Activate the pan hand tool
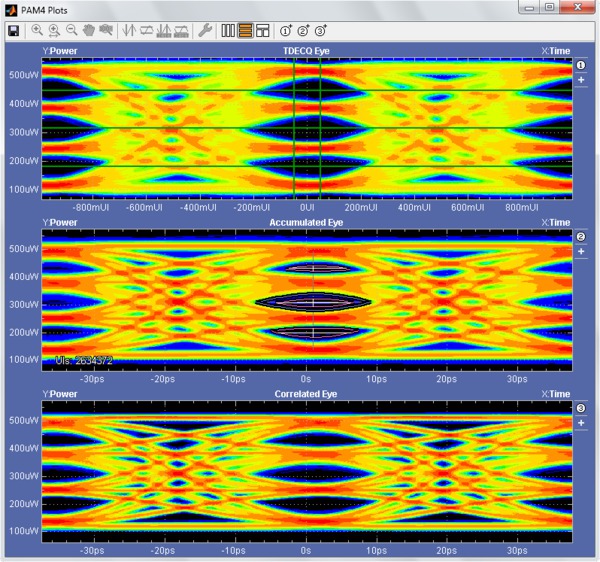 [x=89, y=30]
